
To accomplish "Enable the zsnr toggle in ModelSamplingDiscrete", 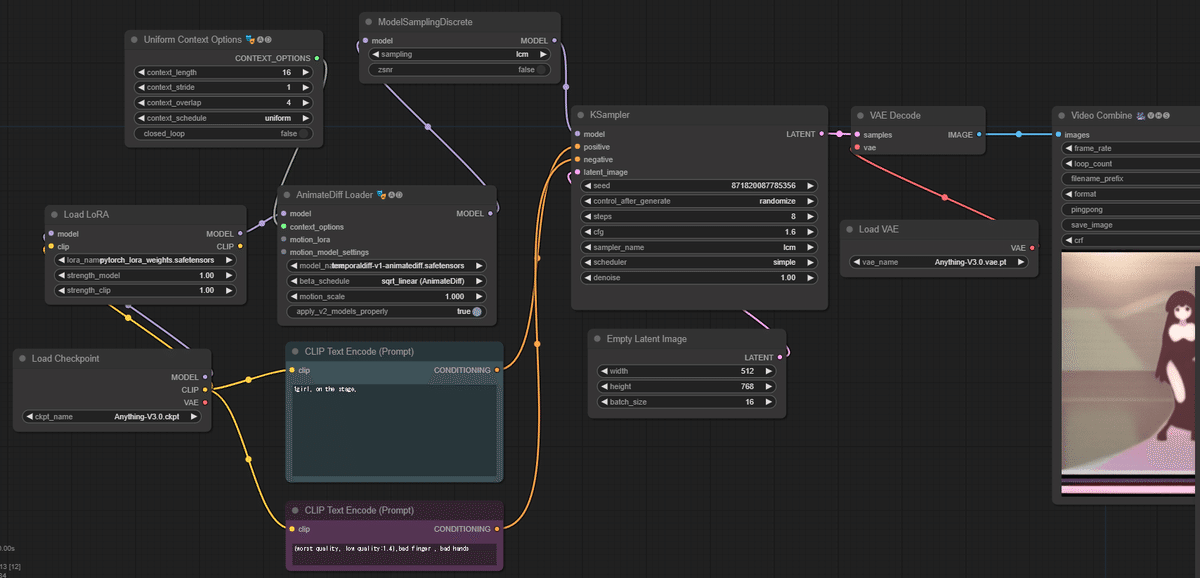I will click(x=542, y=70).
